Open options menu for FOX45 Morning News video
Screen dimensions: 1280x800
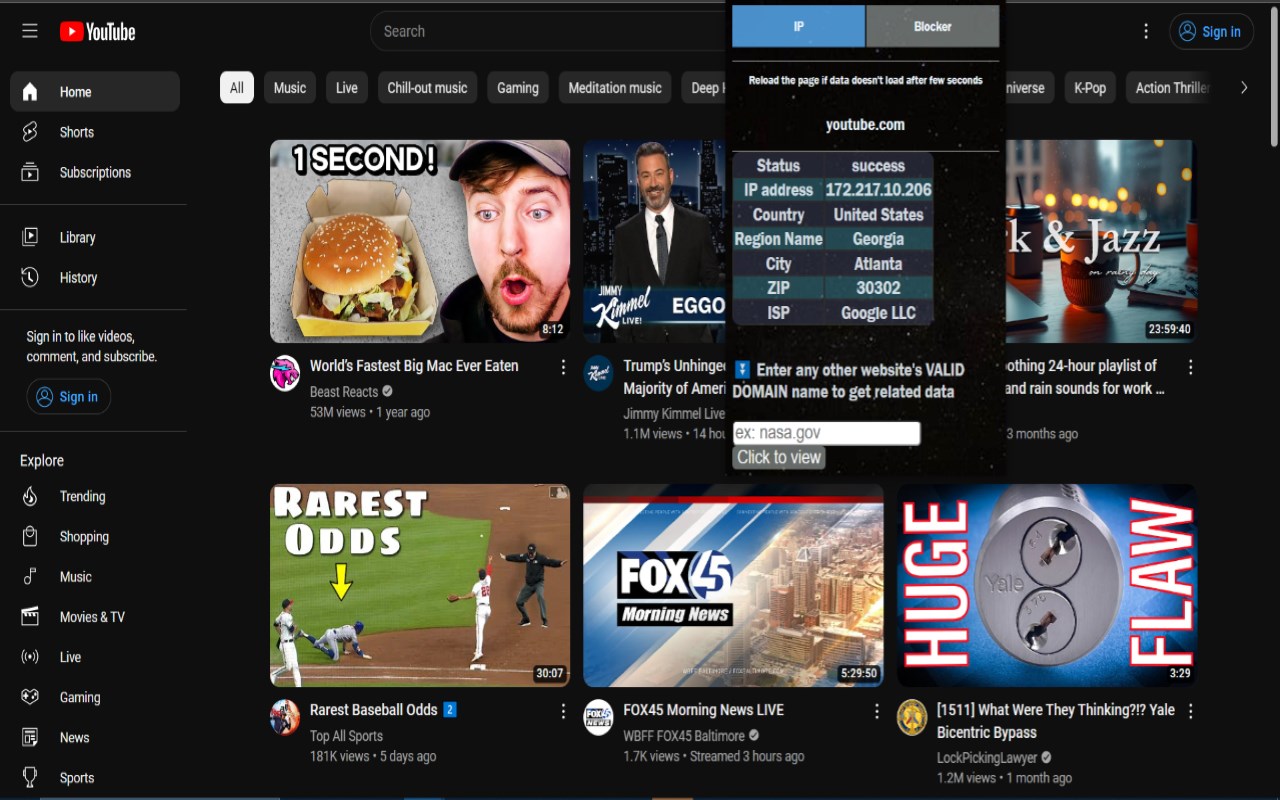pos(877,711)
